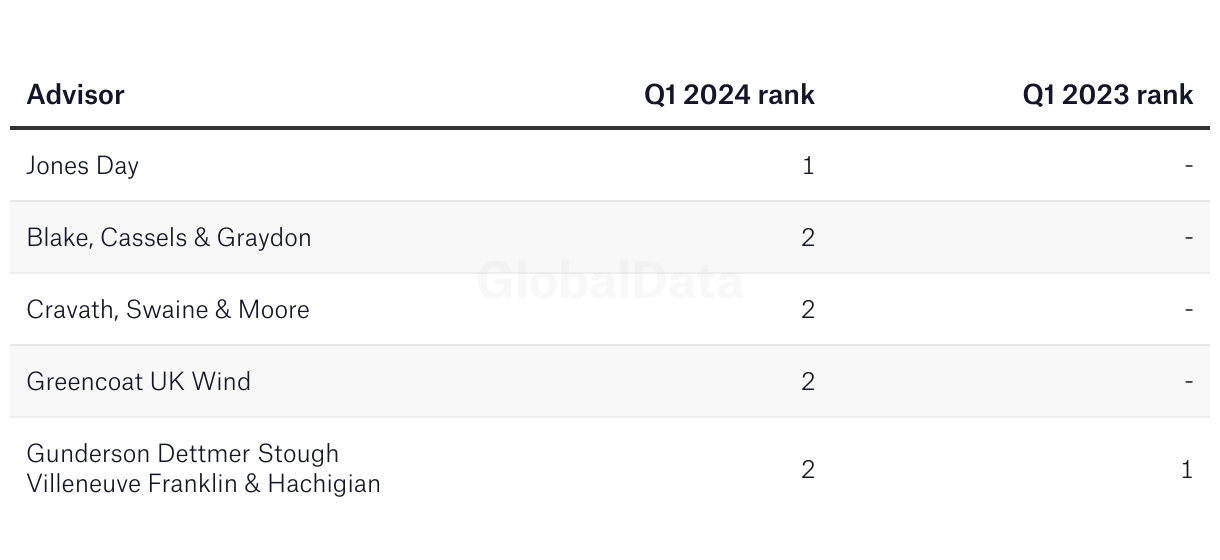Click Jones Day's Q1 2024 rank value 1
Screen dimensions: 1220x560
point(808,166)
